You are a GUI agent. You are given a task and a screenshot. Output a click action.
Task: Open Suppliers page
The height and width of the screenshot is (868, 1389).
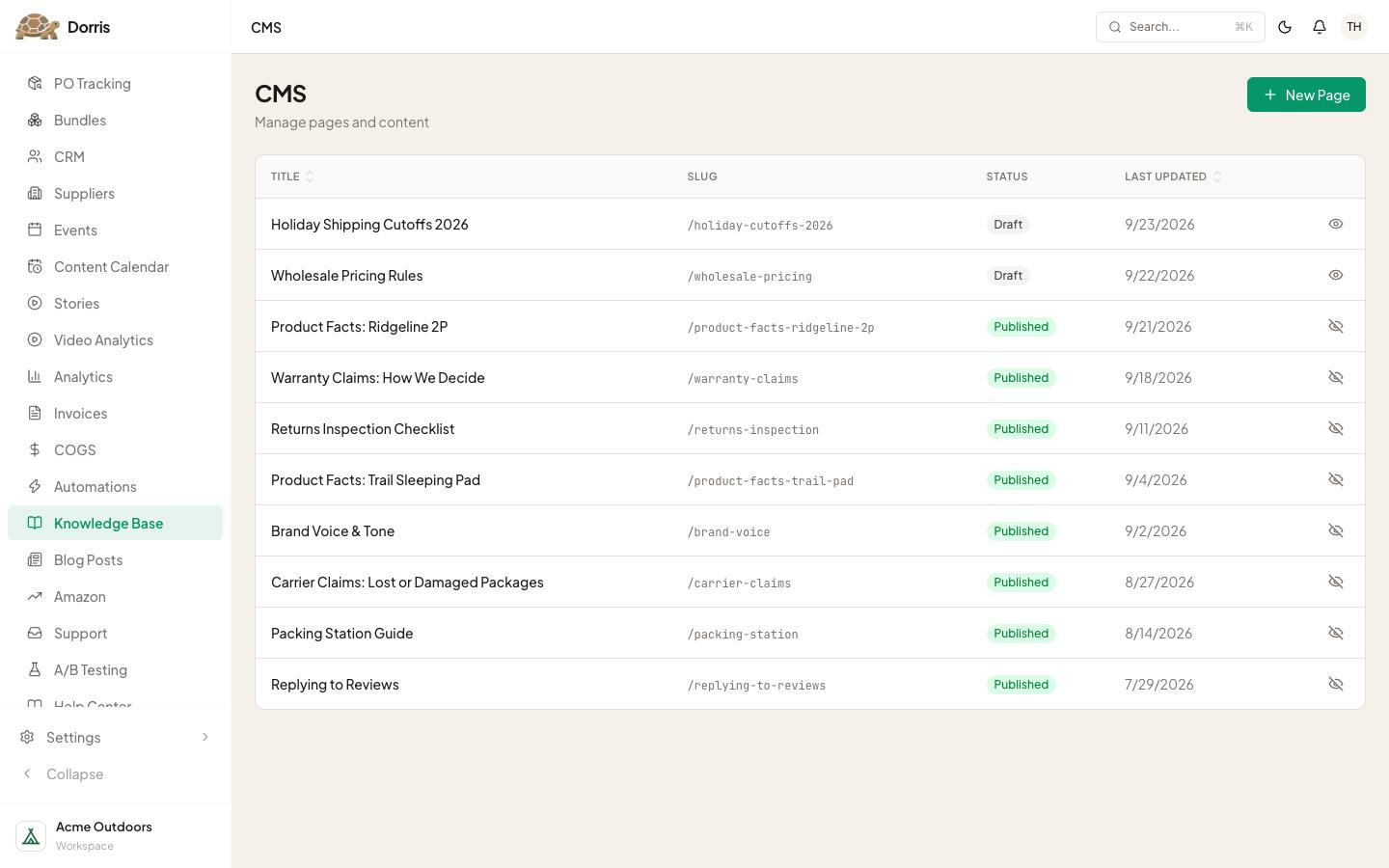coord(115,194)
